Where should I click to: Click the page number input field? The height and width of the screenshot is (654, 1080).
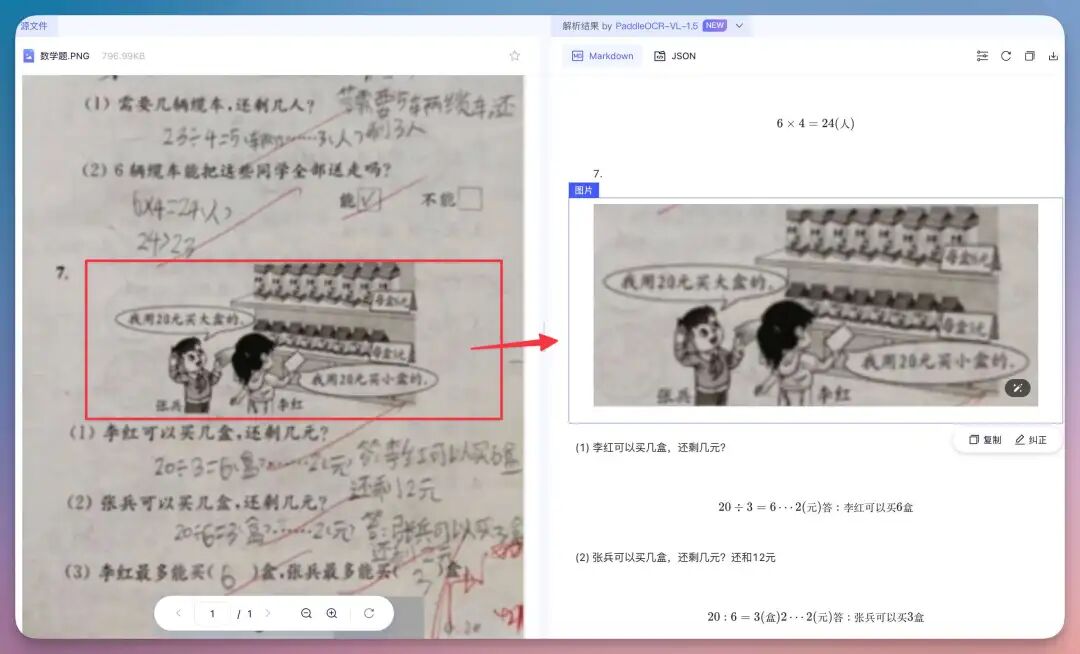coord(213,613)
